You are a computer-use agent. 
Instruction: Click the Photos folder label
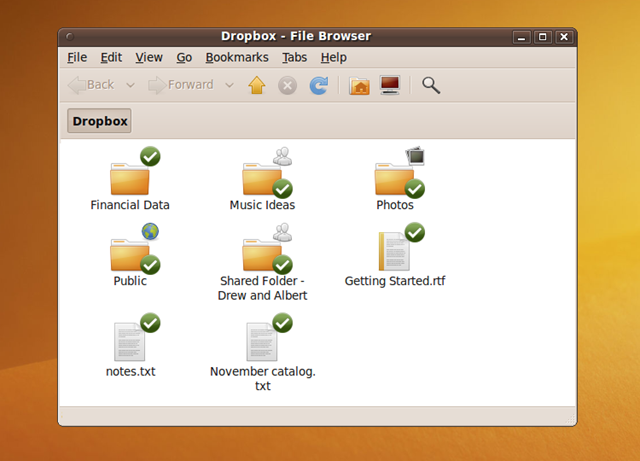tap(395, 205)
